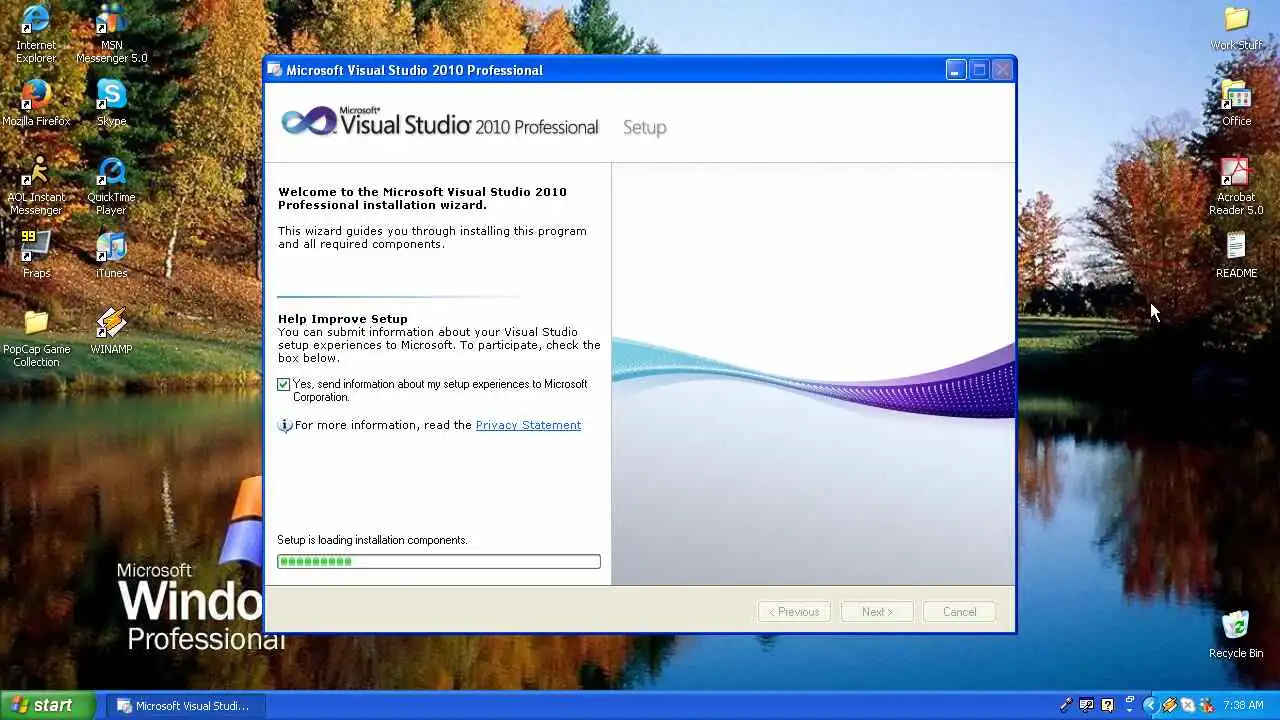Expand hidden tray icons with the arrow

point(1150,705)
